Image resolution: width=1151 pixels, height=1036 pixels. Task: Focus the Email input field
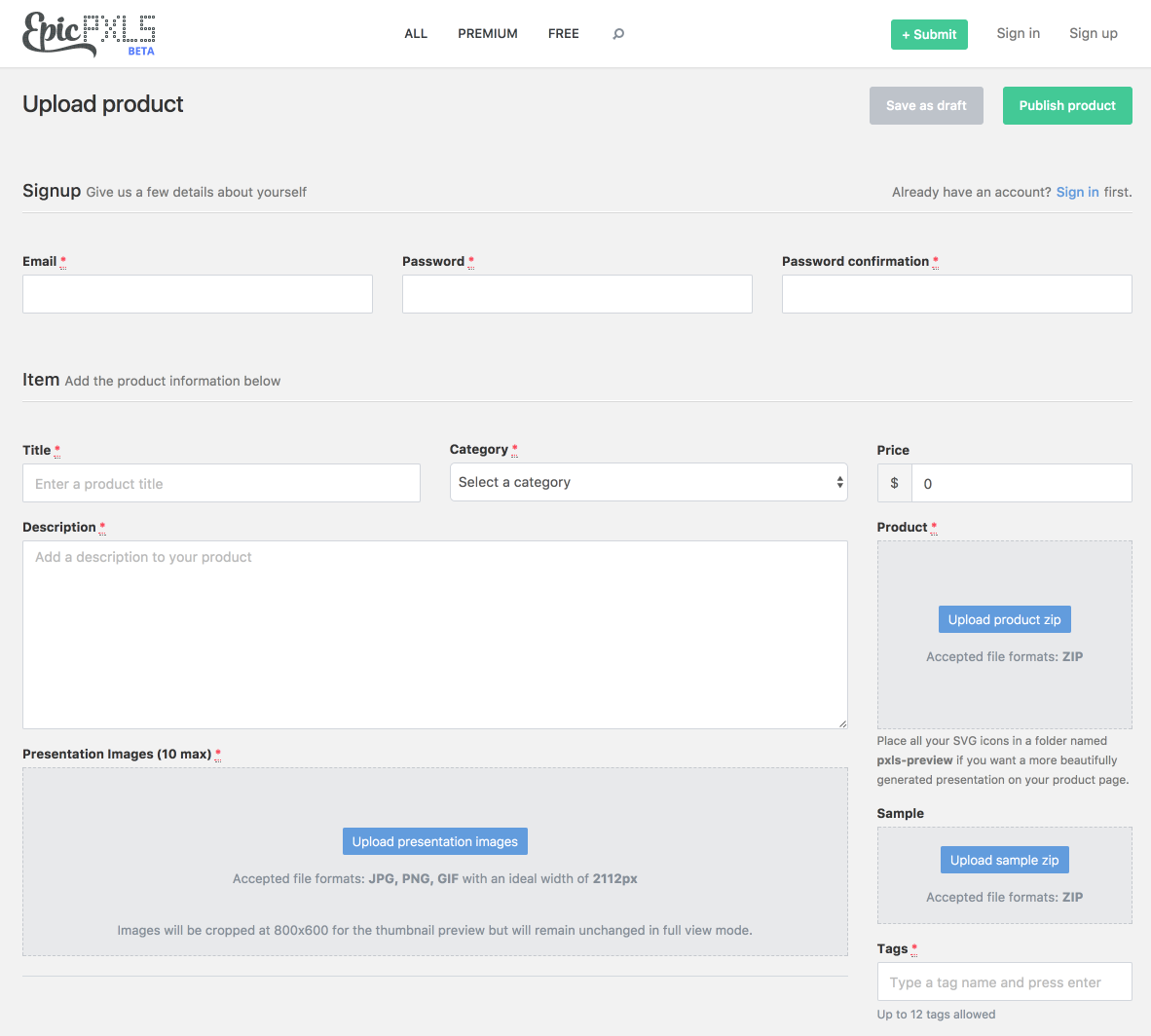tap(198, 294)
